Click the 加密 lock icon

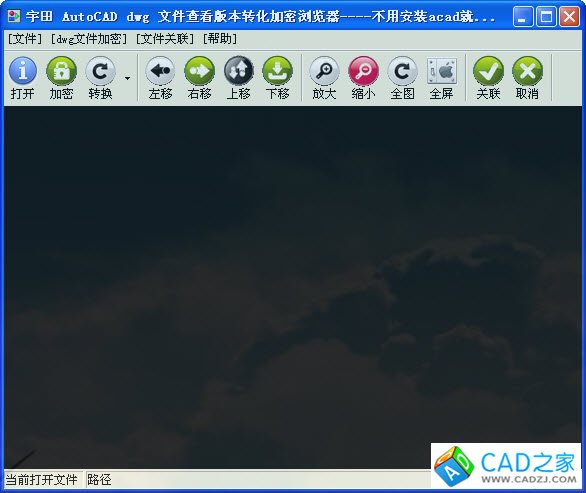[x=61, y=78]
